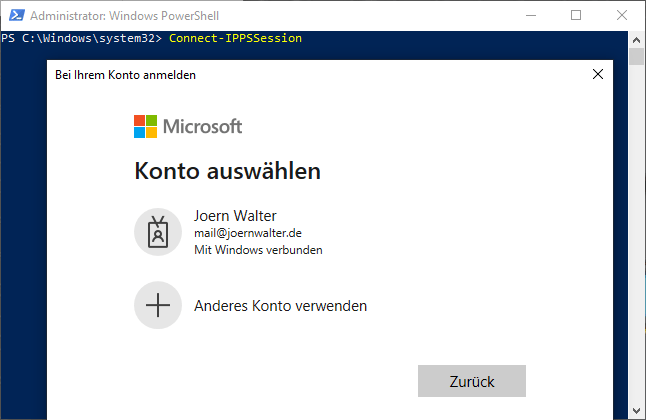Click the plus icon for another account
Image resolution: width=646 pixels, height=420 pixels.
click(158, 305)
